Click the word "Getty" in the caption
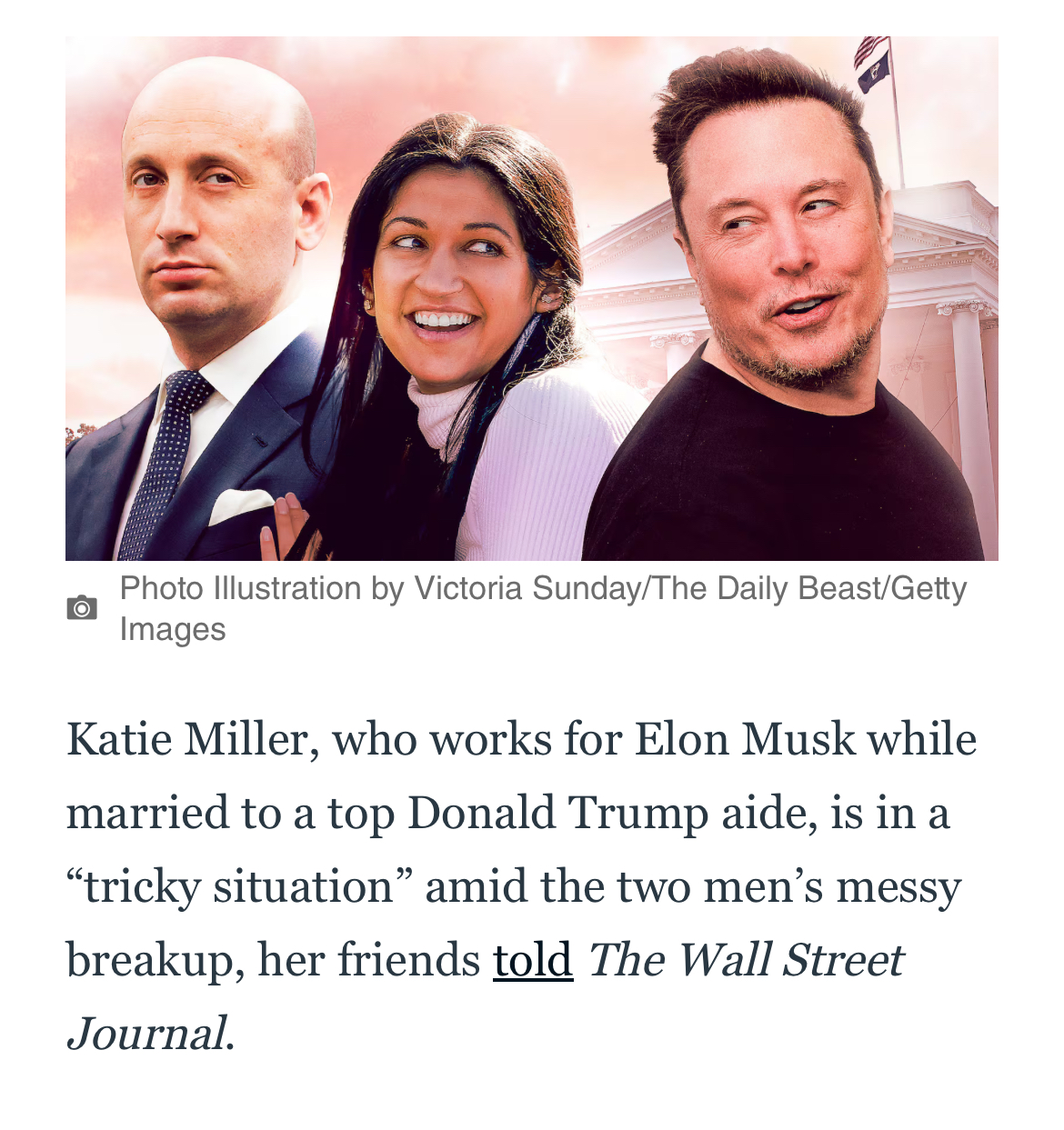 pyautogui.click(x=928, y=589)
